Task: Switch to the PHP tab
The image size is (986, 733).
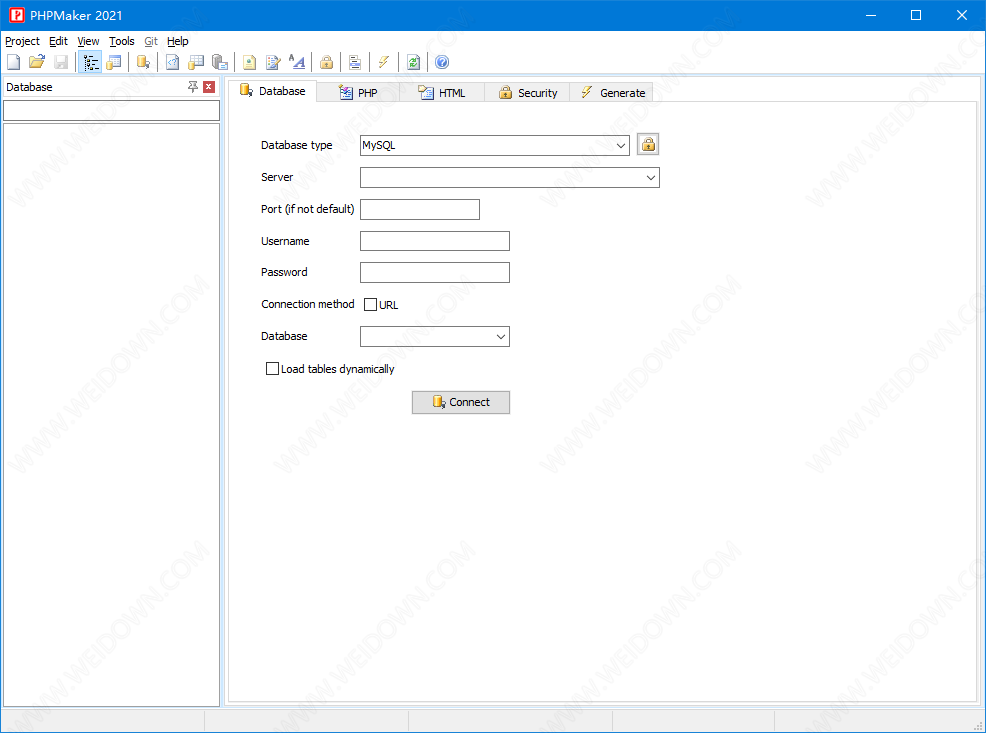Action: click(358, 93)
